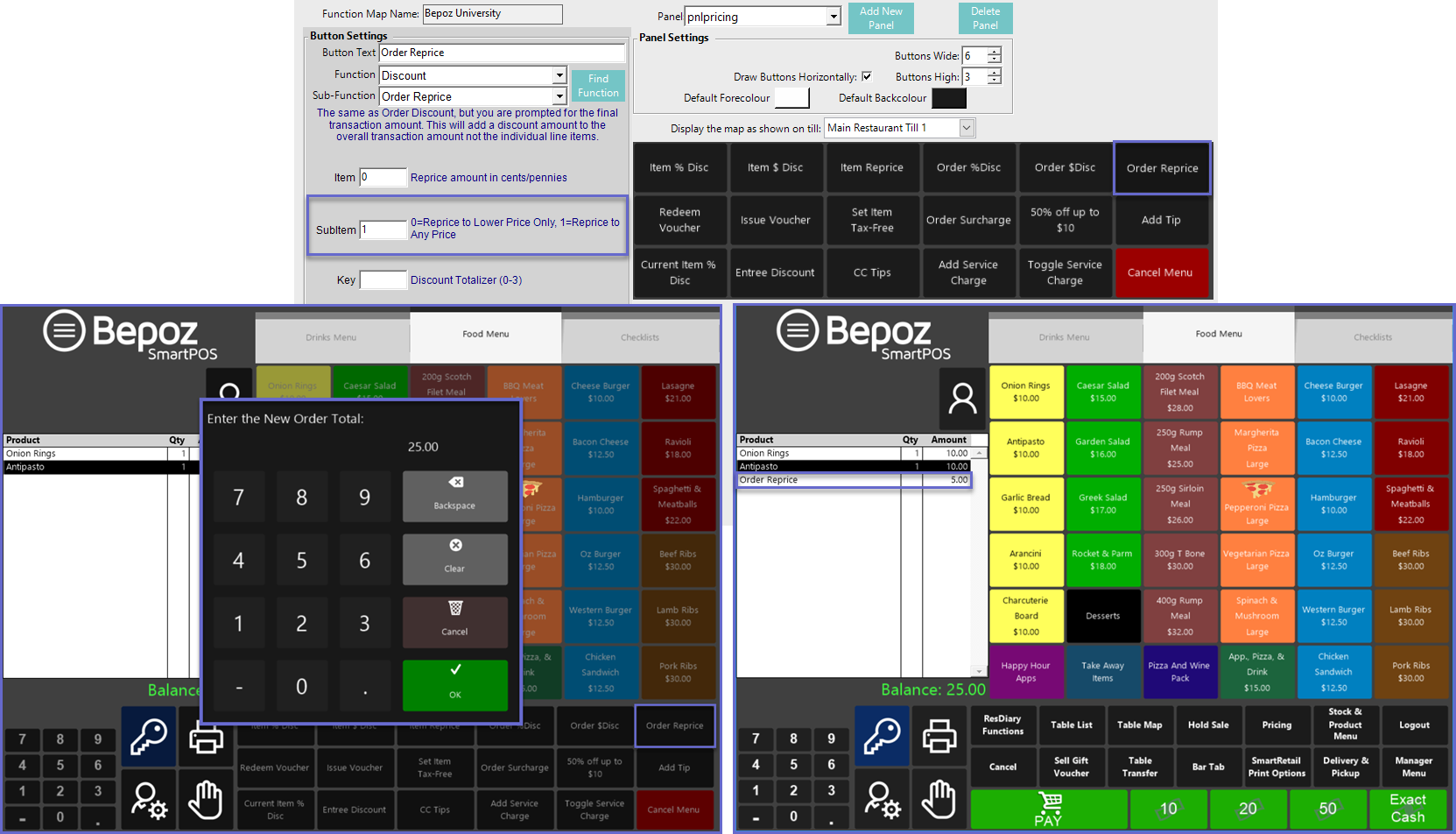Select Caesar Salad product on right screen

pyautogui.click(x=1102, y=392)
